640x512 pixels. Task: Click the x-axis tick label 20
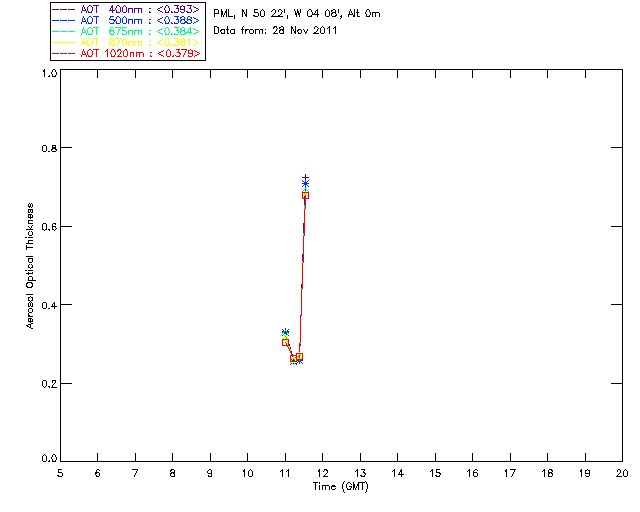point(622,473)
